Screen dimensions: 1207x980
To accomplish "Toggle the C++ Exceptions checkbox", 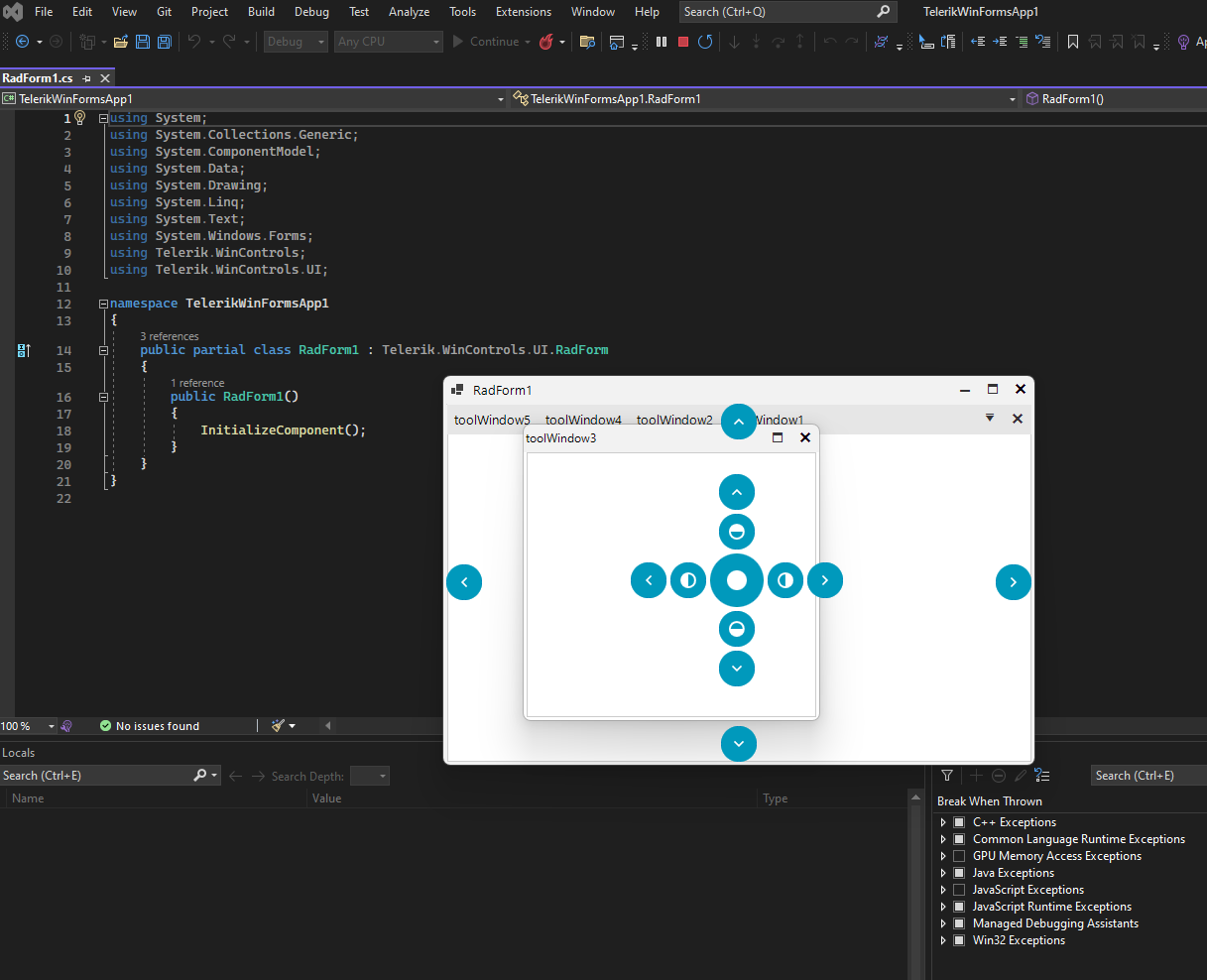I will click(x=959, y=822).
